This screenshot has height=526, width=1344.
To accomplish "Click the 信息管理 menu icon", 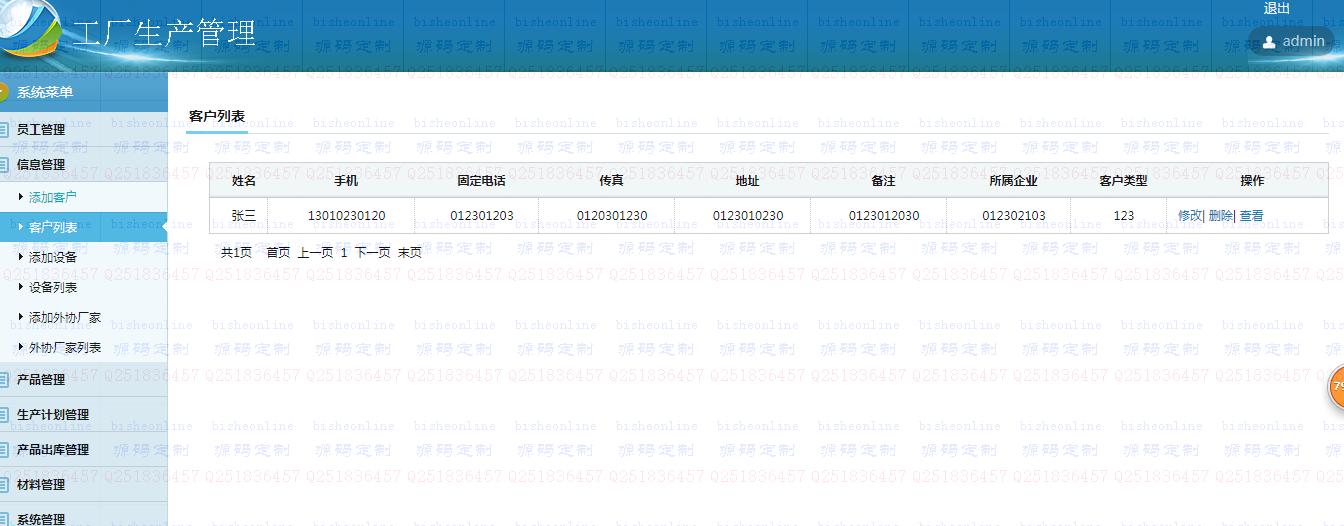I will (x=4, y=164).
